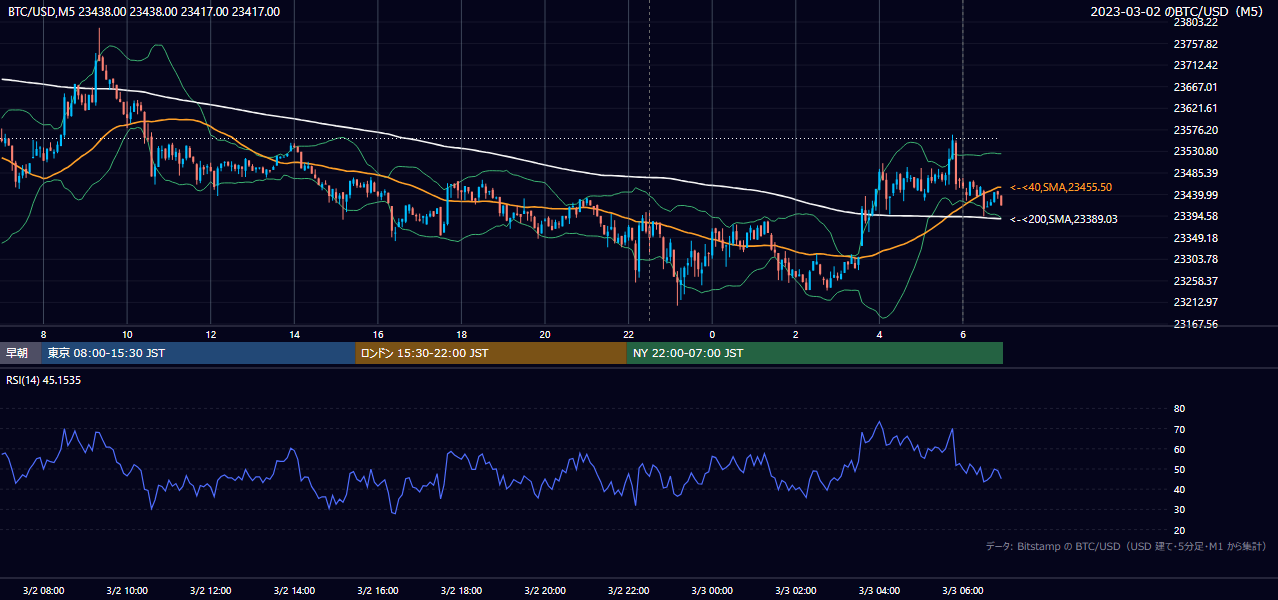
Task: Click the 23576.20 price axis label
Action: [1195, 130]
